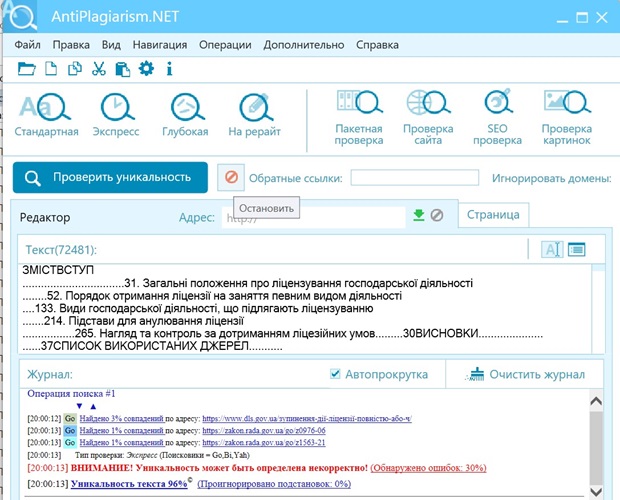Click the scissors cut icon
This screenshot has height=500, width=620.
tap(98, 69)
